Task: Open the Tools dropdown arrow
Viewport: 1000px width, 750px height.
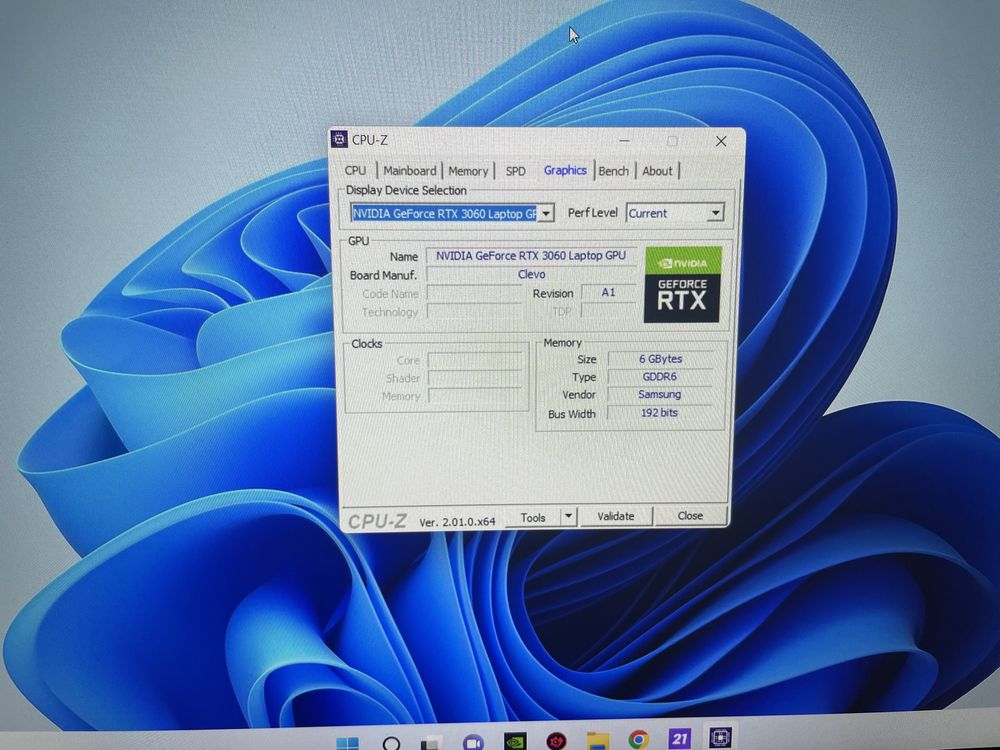Action: (x=568, y=516)
